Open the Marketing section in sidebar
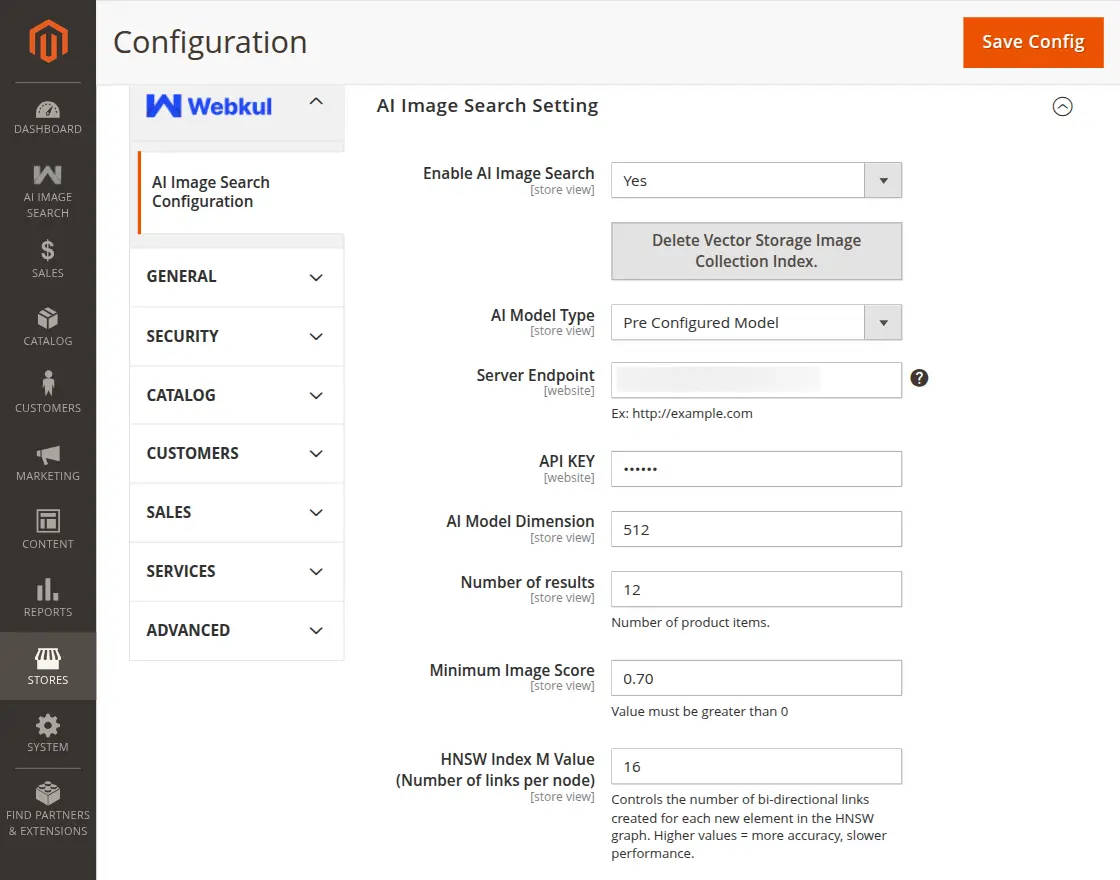1120x880 pixels. [x=47, y=462]
